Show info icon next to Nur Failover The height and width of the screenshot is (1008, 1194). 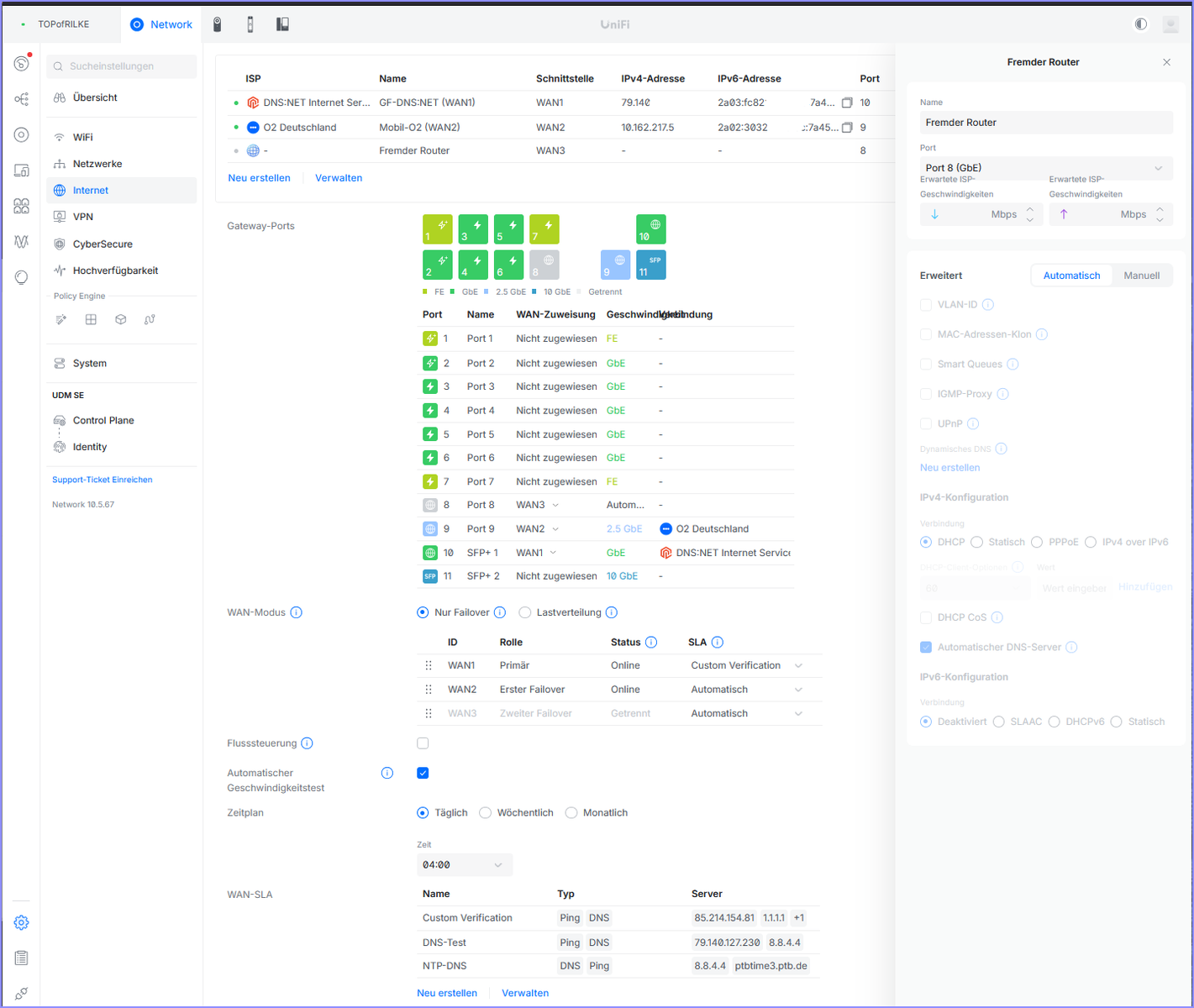tap(500, 612)
